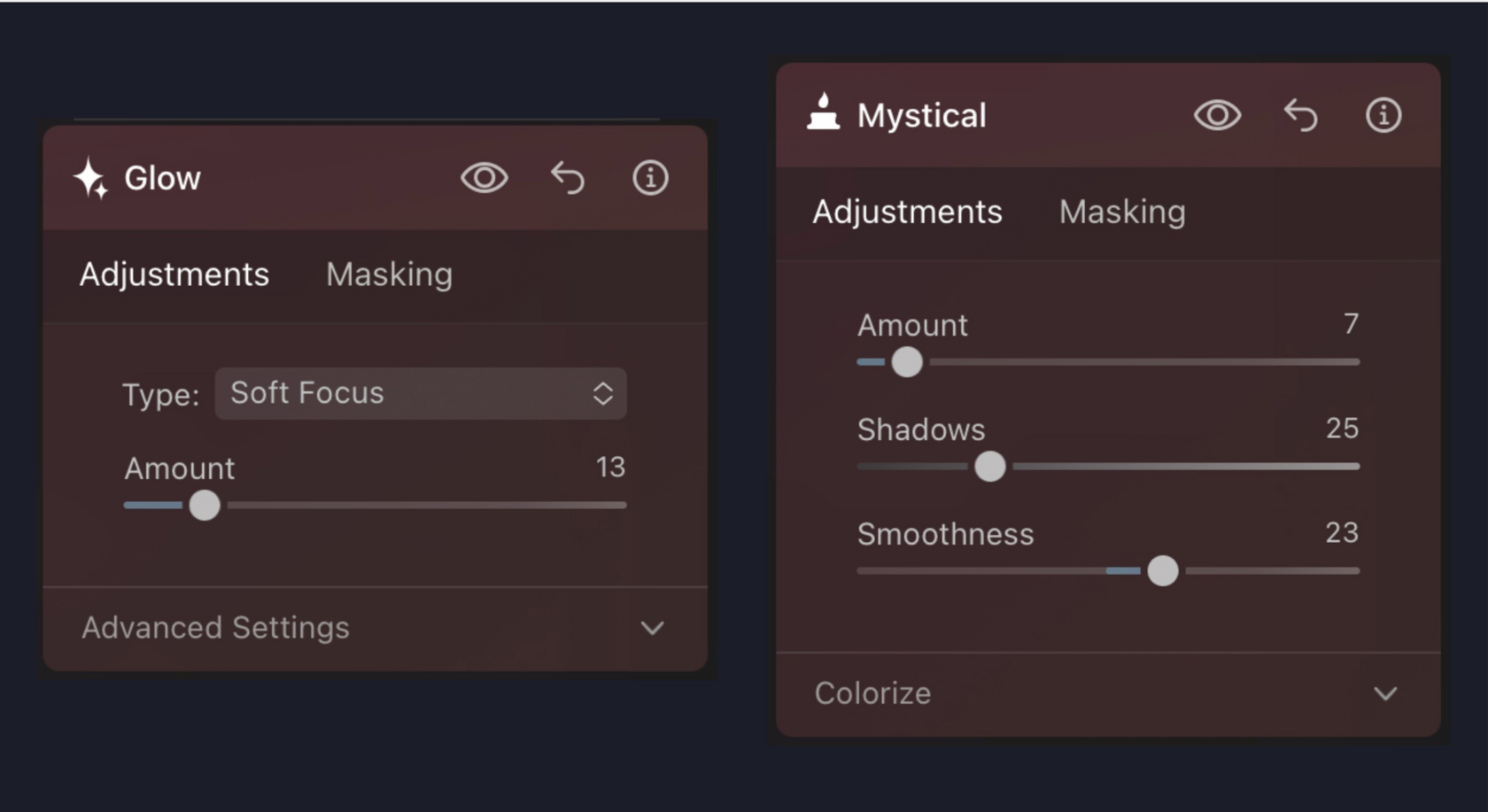Click the Shadows slider handle

990,467
